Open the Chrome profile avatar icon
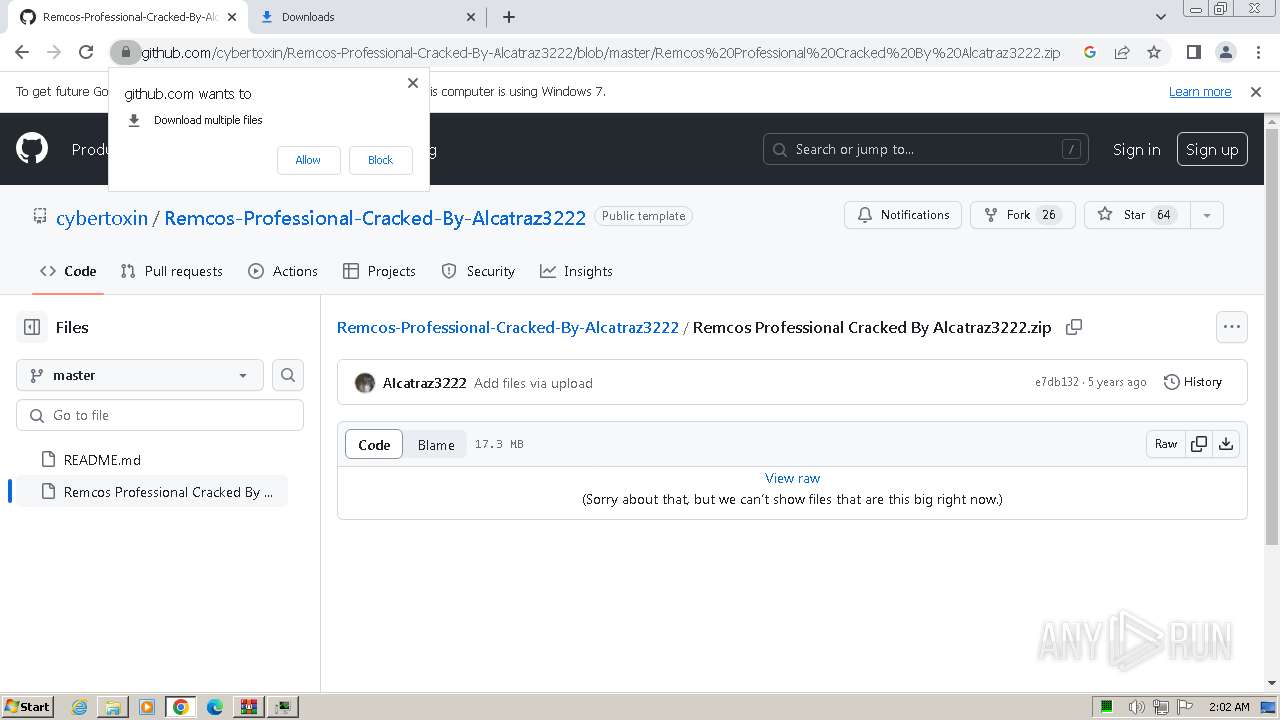 pyautogui.click(x=1225, y=52)
